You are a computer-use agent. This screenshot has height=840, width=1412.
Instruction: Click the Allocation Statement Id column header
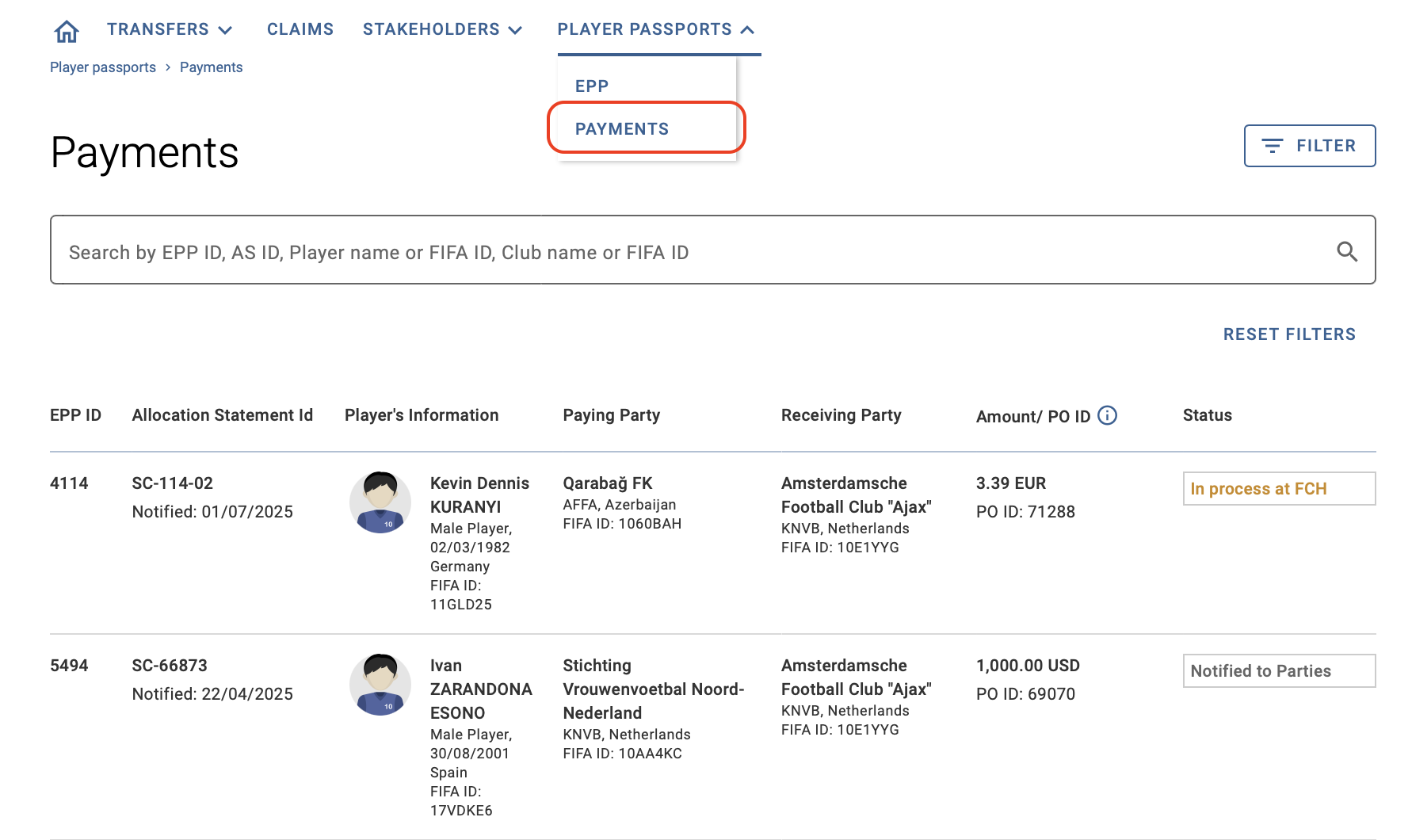coord(223,415)
